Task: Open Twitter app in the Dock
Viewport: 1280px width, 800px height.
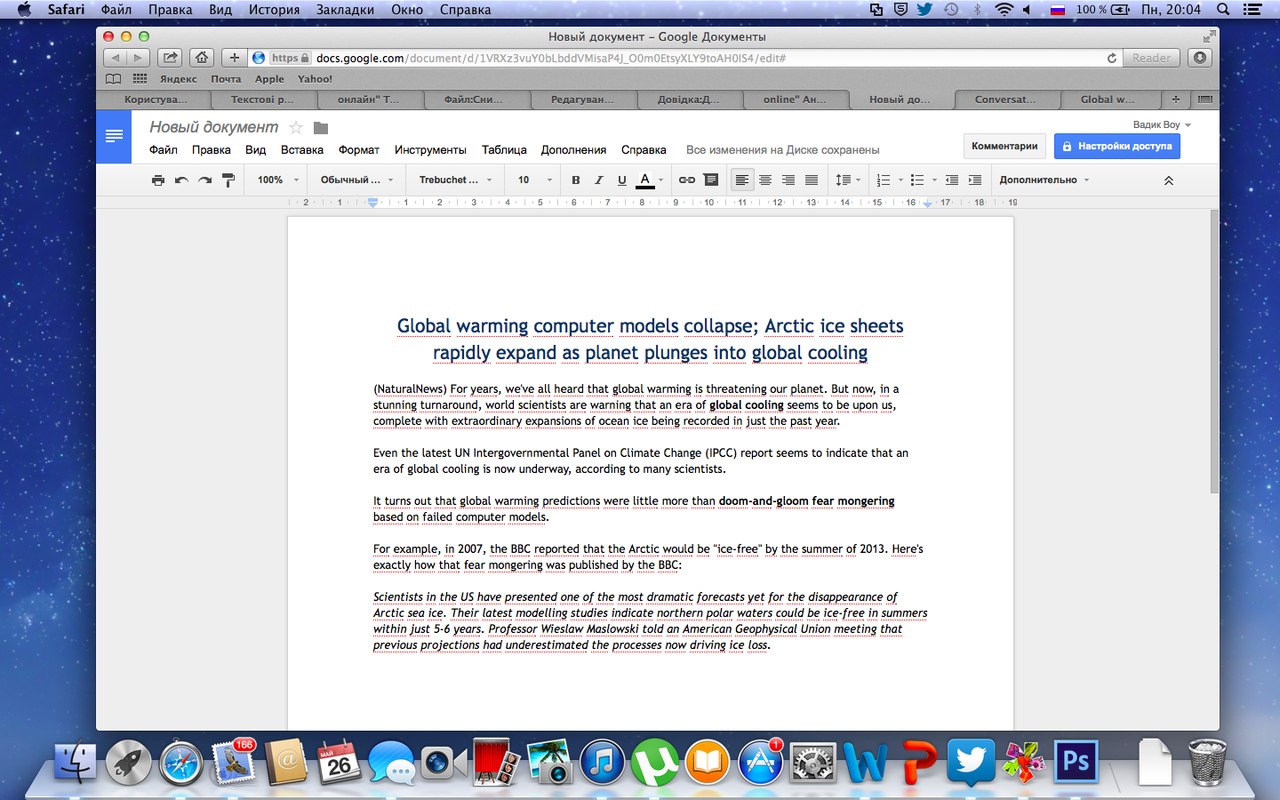Action: (970, 763)
